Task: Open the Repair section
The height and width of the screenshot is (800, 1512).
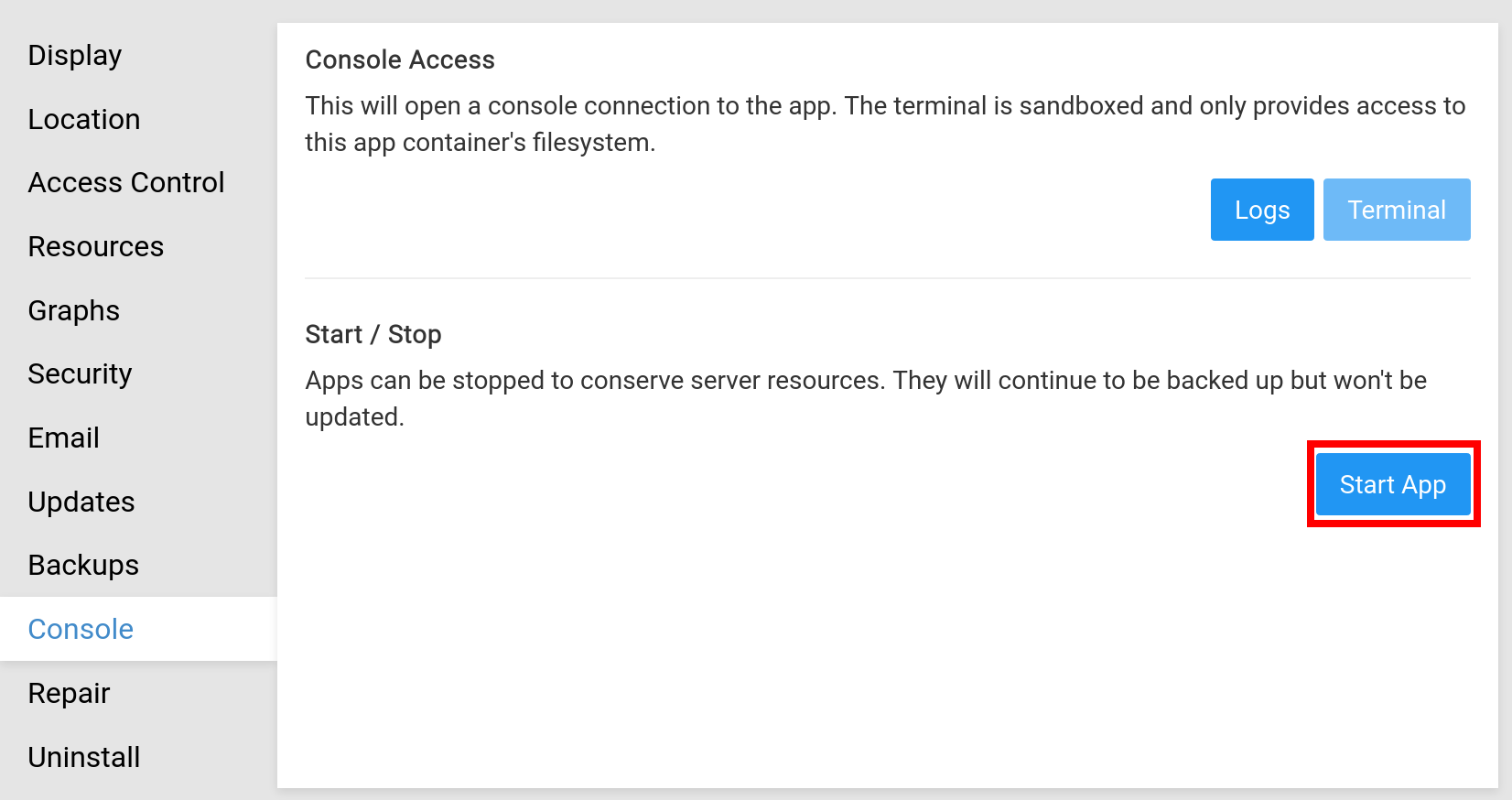Action: 70,694
